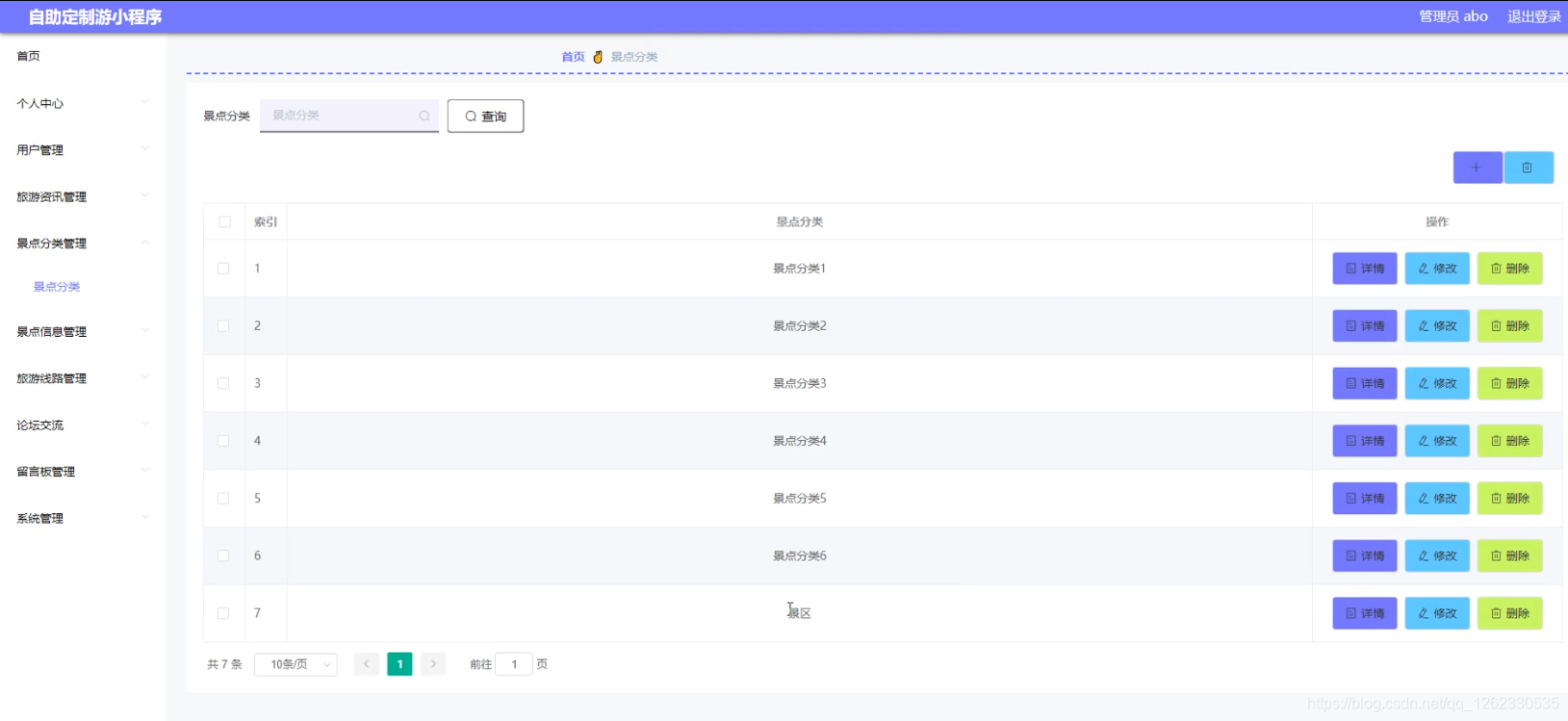
Task: Click the plus add-new button
Action: pyautogui.click(x=1478, y=167)
